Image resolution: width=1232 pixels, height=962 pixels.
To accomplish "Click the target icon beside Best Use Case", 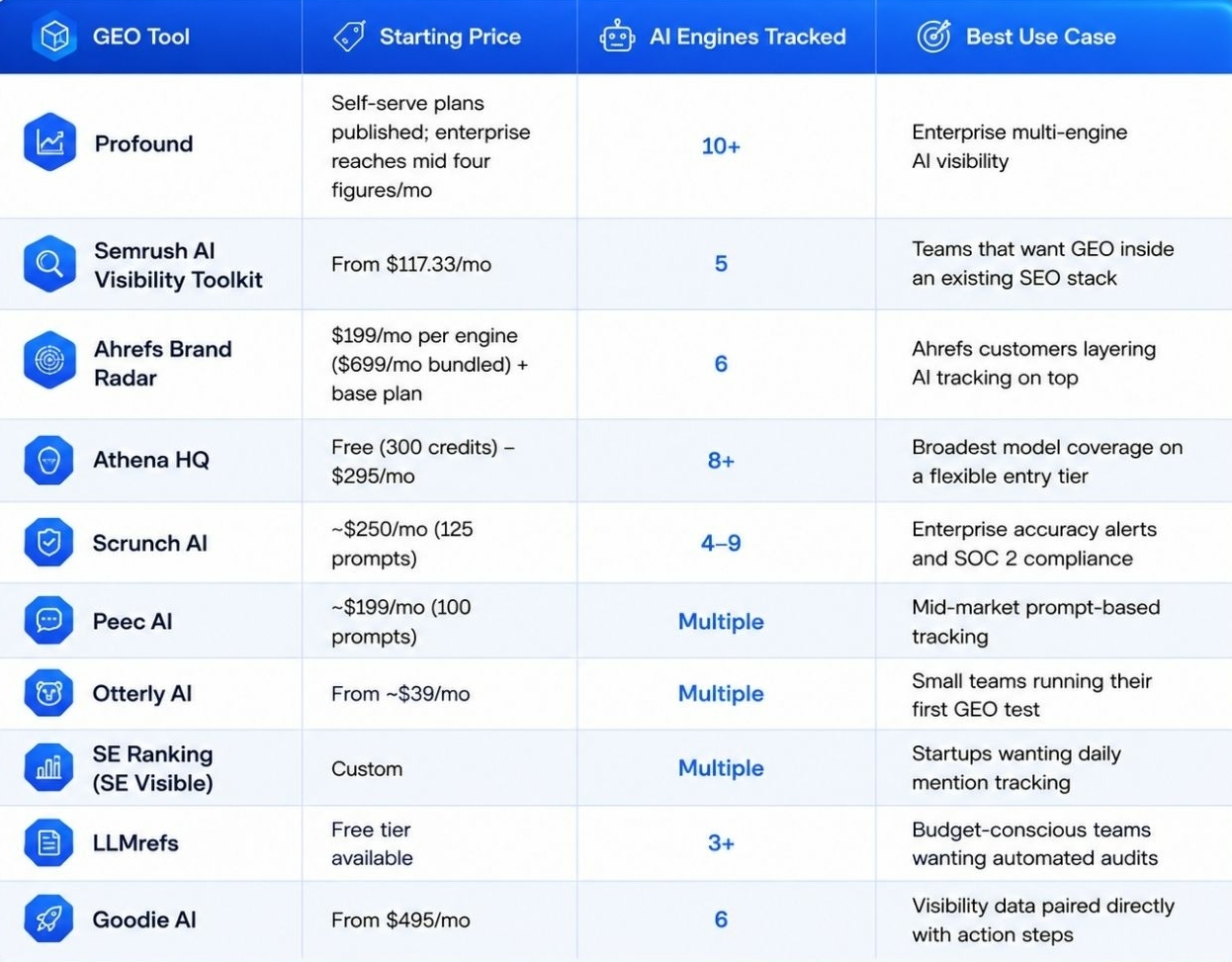I will pyautogui.click(x=933, y=37).
